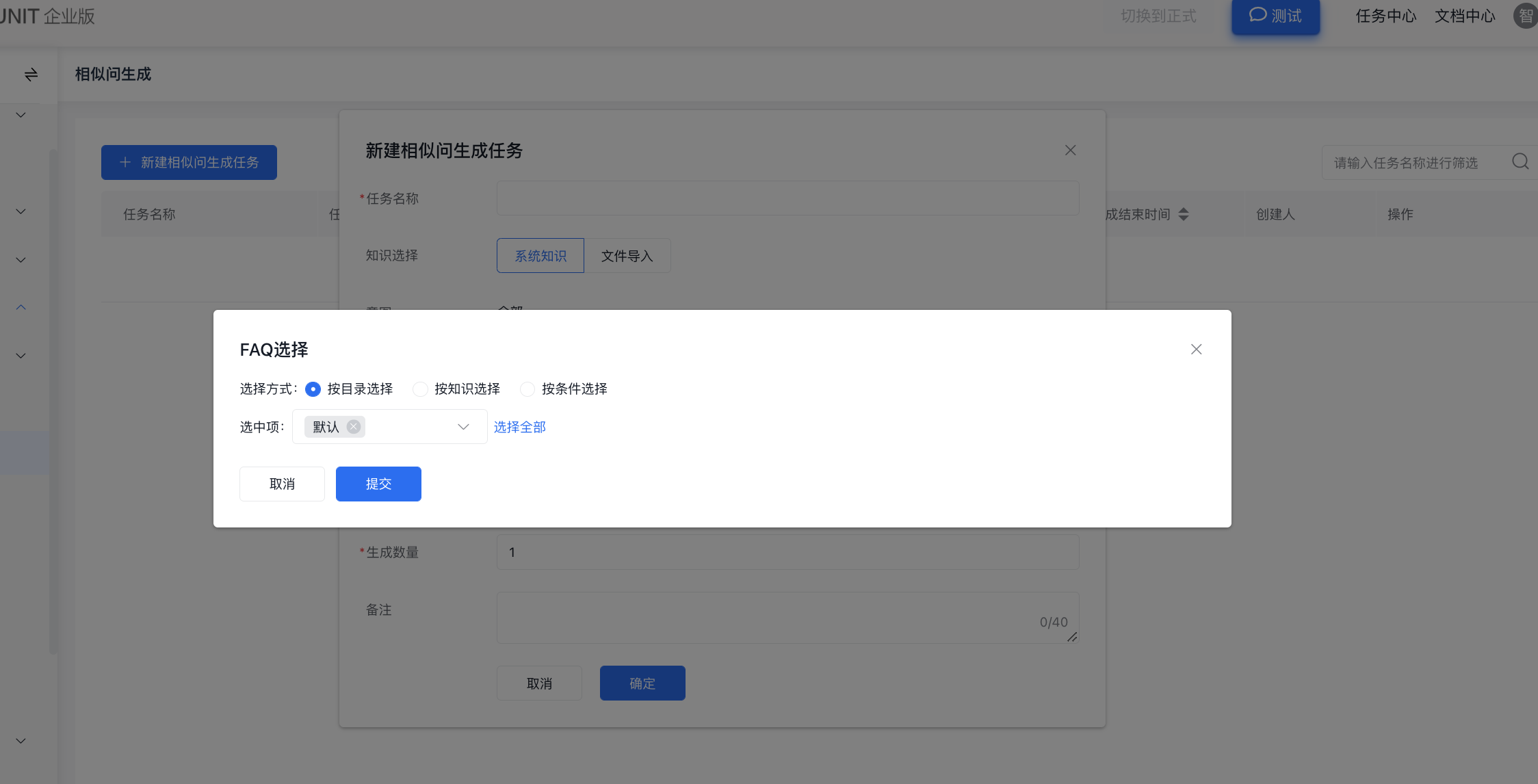1538x784 pixels.
Task: Open the user avatar 智
Action: tap(1526, 16)
